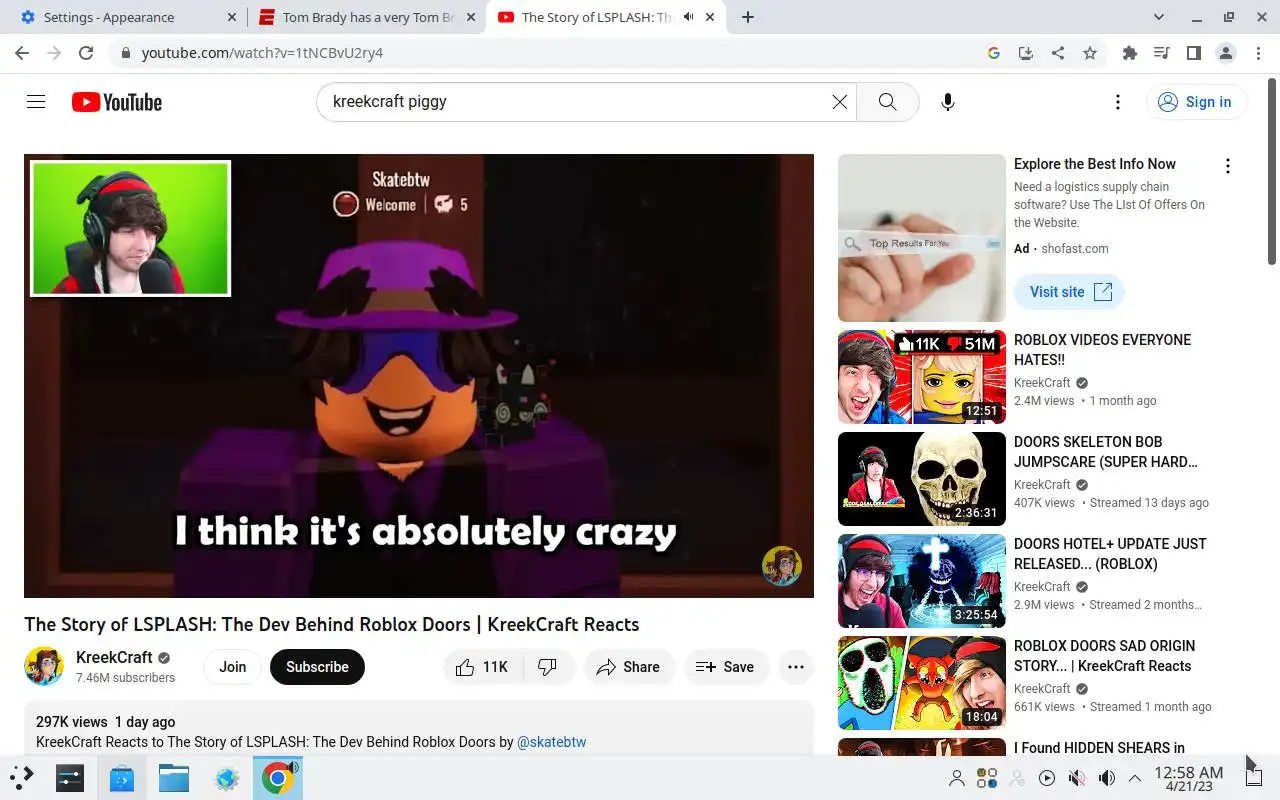Open Chrome profile avatar
Viewport: 1280px width, 800px height.
1226,53
